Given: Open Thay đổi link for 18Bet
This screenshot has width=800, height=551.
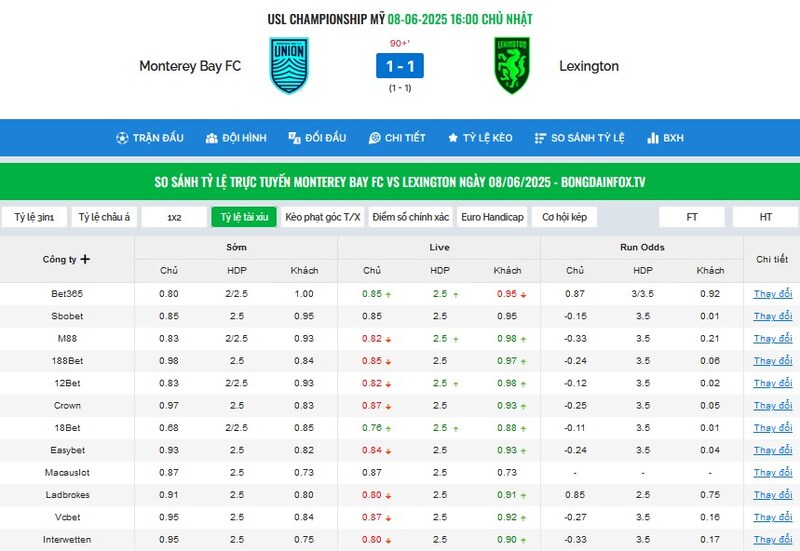Looking at the screenshot, I should click(772, 428).
